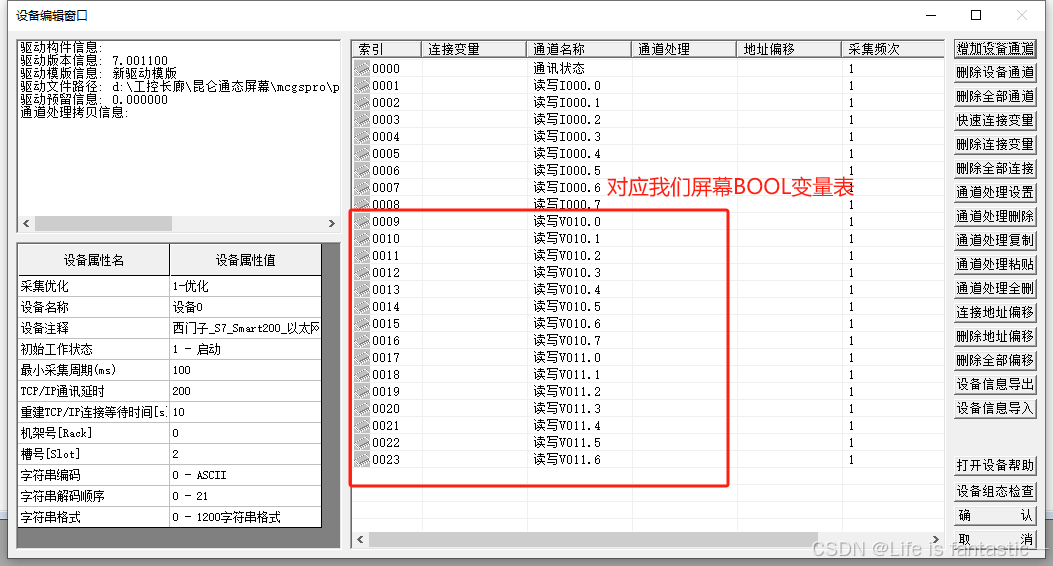Click 连接地址偏移 button
This screenshot has height=566, width=1053.
(995, 312)
